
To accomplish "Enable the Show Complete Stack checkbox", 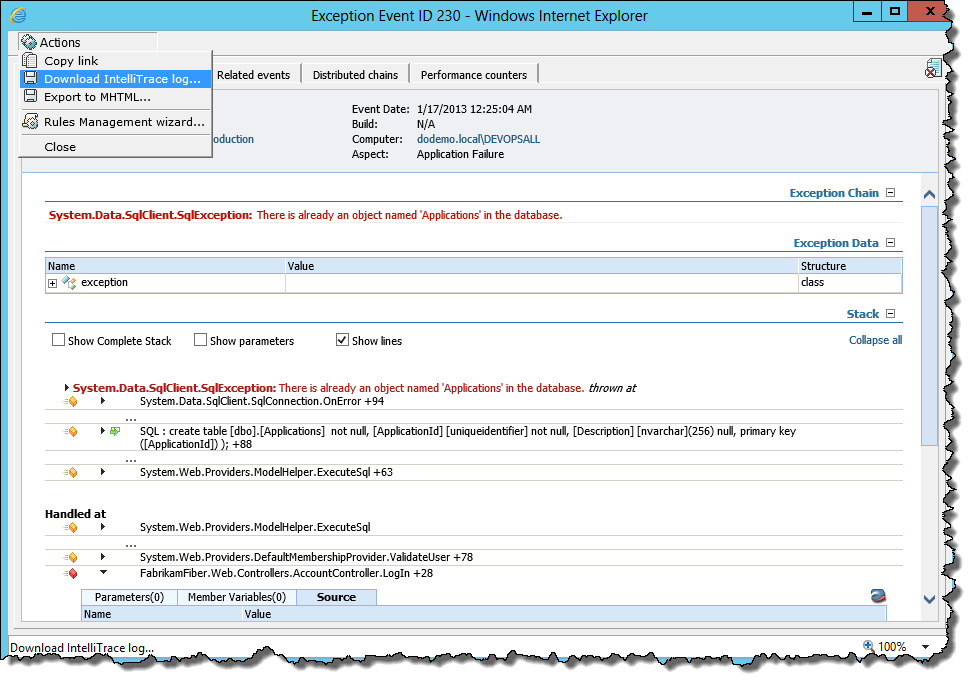I will (58, 340).
